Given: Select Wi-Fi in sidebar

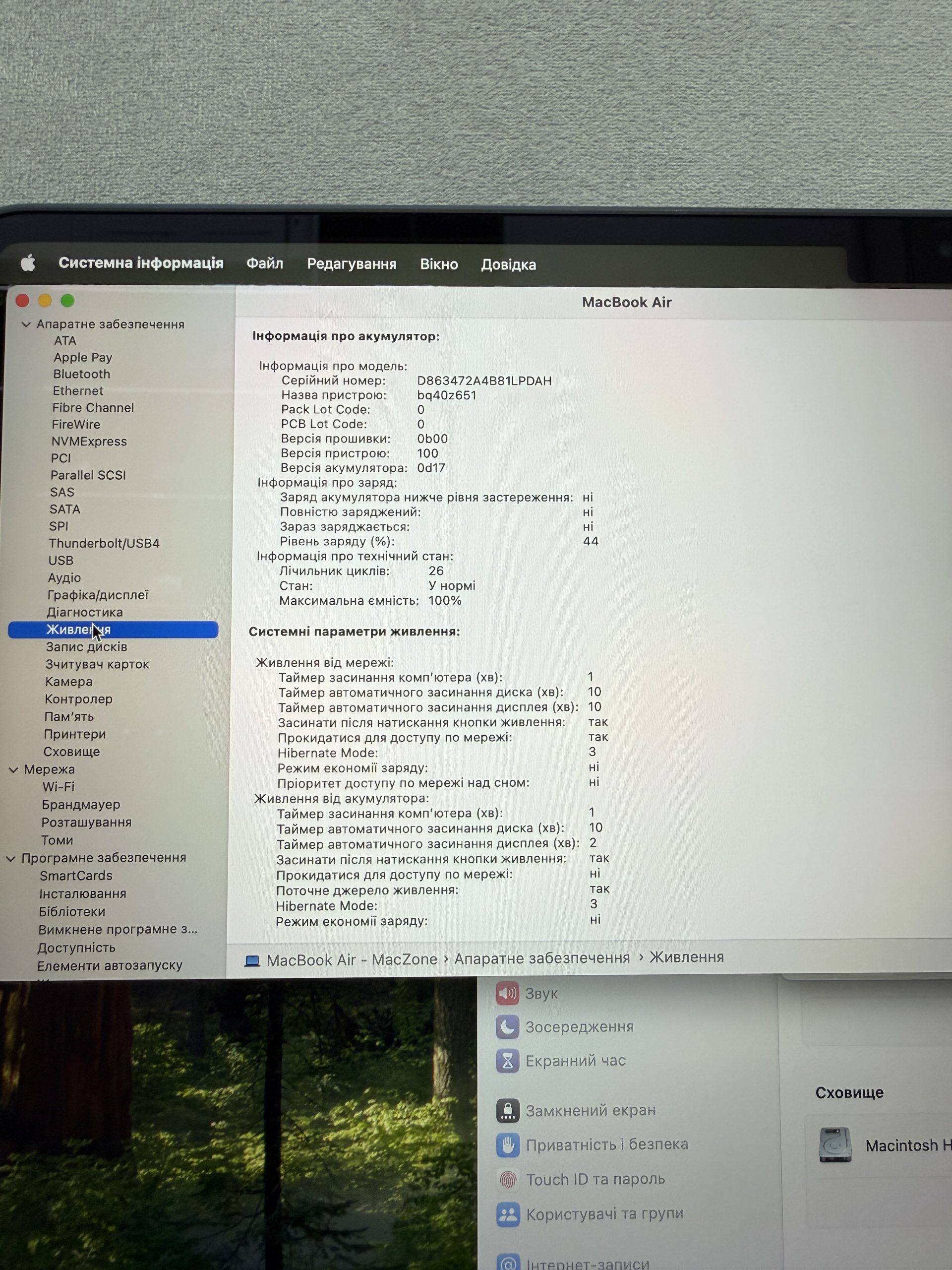Looking at the screenshot, I should pyautogui.click(x=58, y=787).
